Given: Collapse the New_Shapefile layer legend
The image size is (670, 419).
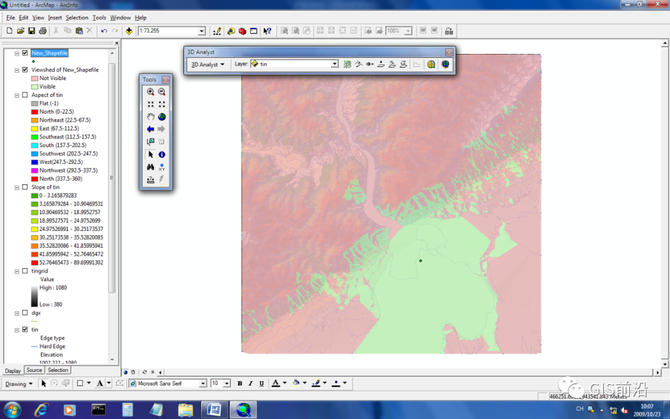Looking at the screenshot, I should coord(17,53).
